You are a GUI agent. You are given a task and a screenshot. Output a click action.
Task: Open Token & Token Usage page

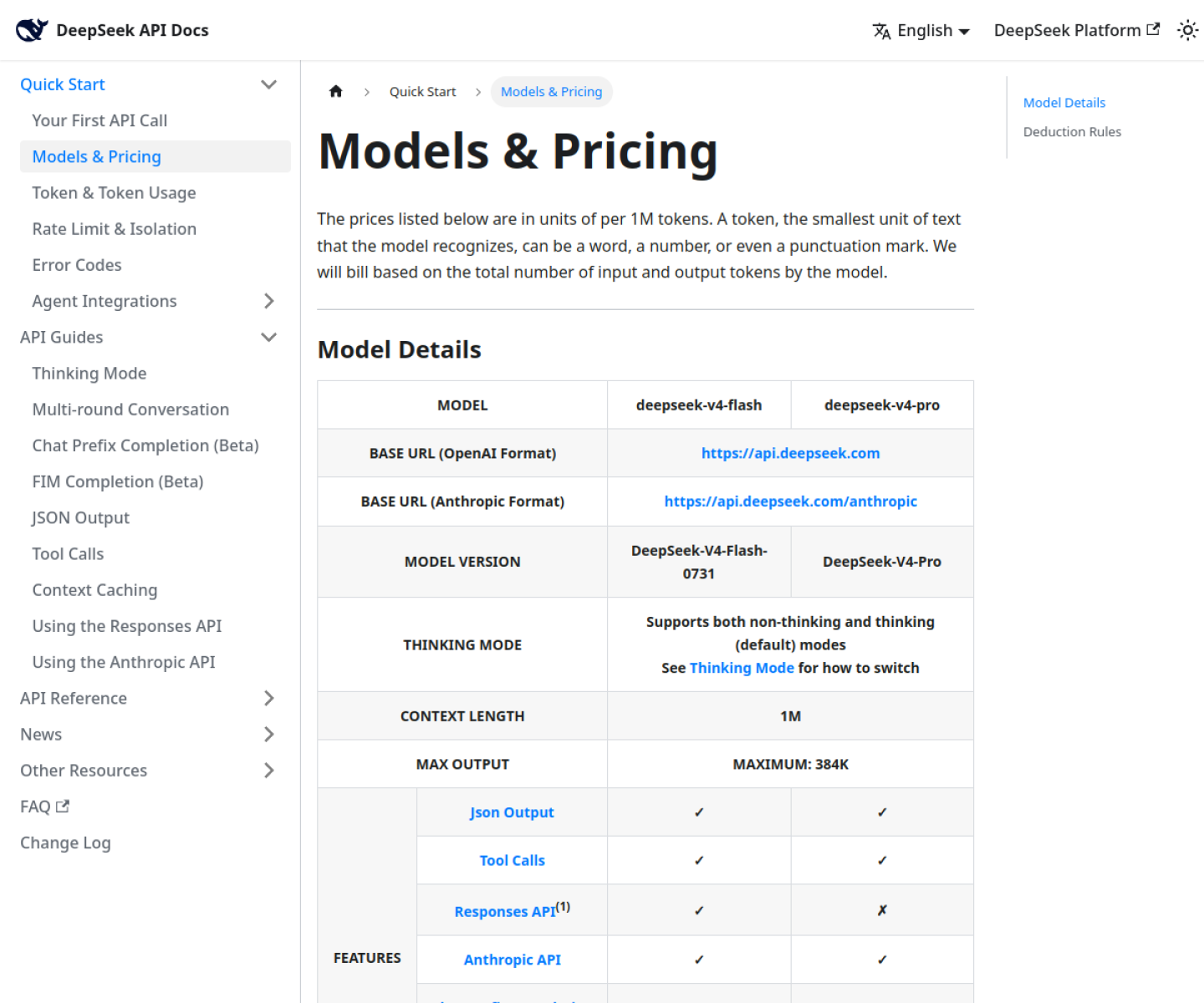click(114, 192)
